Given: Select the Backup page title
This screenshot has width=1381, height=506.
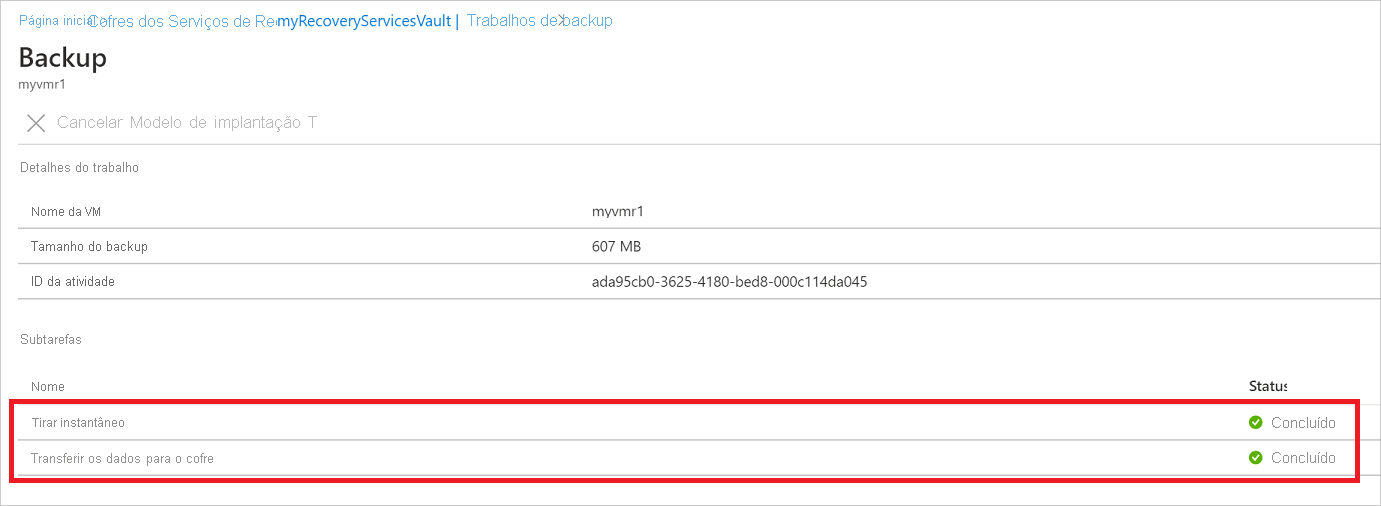Looking at the screenshot, I should tap(63, 57).
